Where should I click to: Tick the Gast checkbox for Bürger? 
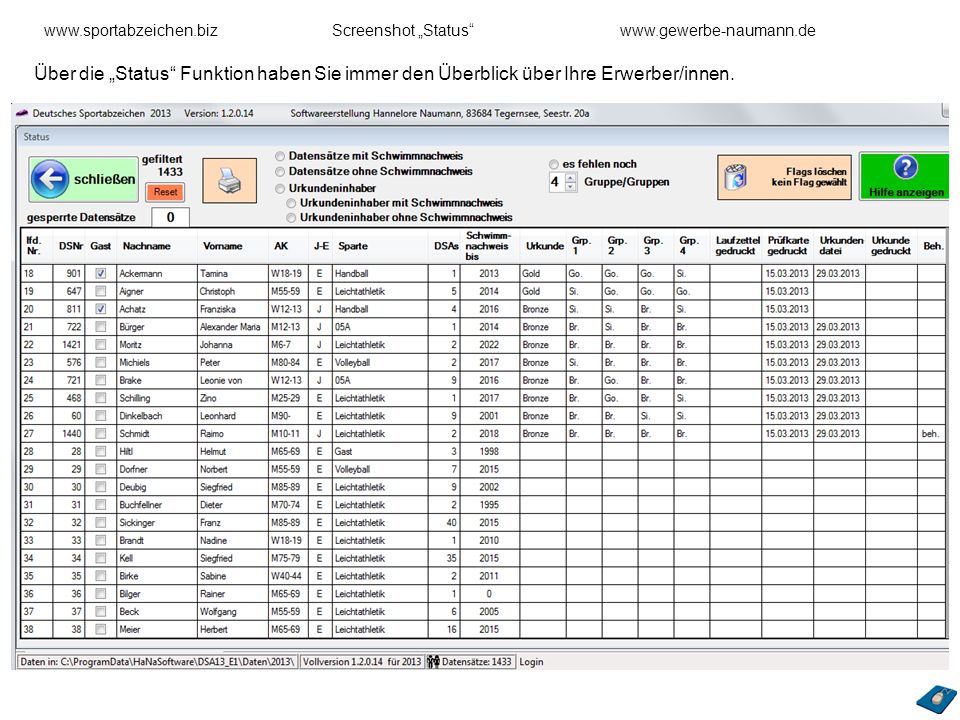pos(100,327)
